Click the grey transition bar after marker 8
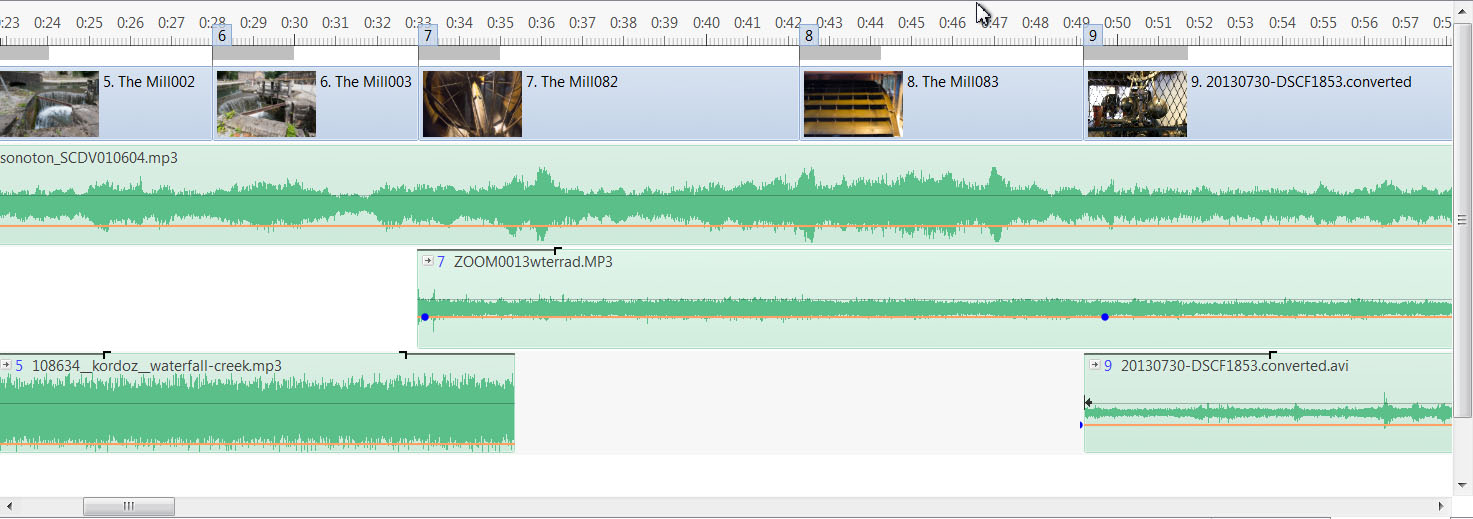 point(840,53)
